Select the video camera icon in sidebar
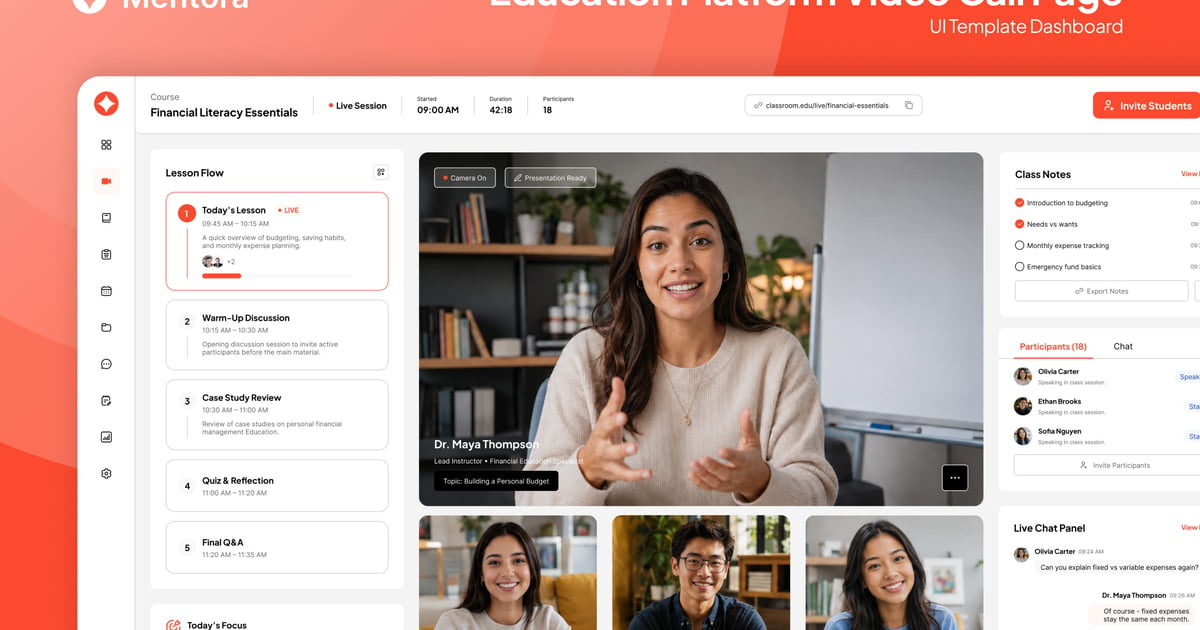Image resolution: width=1200 pixels, height=630 pixels. coord(106,181)
